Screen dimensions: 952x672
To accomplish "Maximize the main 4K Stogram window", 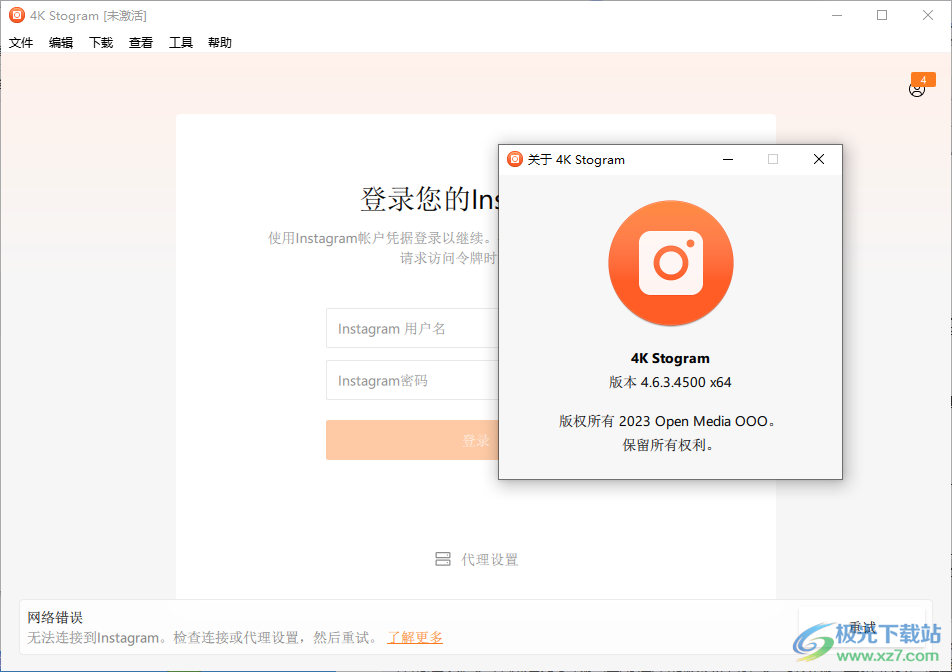I will pos(882,15).
